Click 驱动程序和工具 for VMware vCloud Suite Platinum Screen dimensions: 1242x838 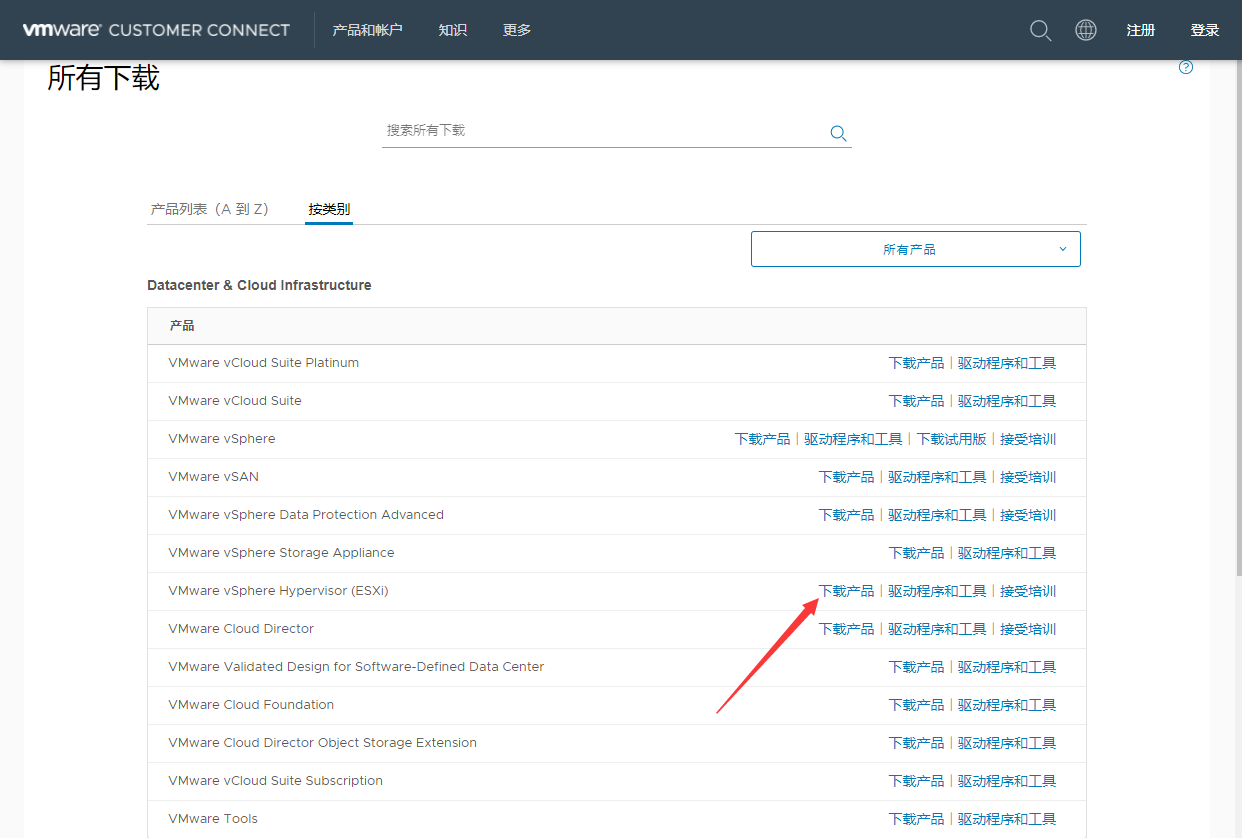click(1007, 363)
